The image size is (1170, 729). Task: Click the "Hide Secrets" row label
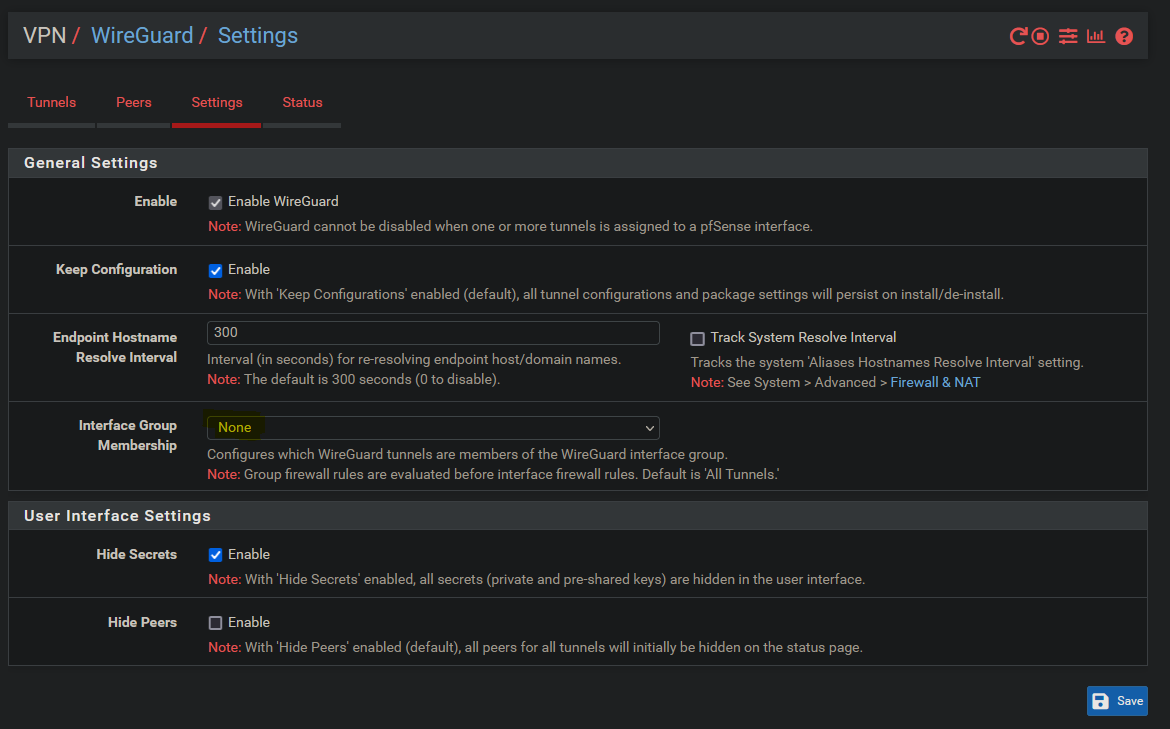[x=137, y=554]
